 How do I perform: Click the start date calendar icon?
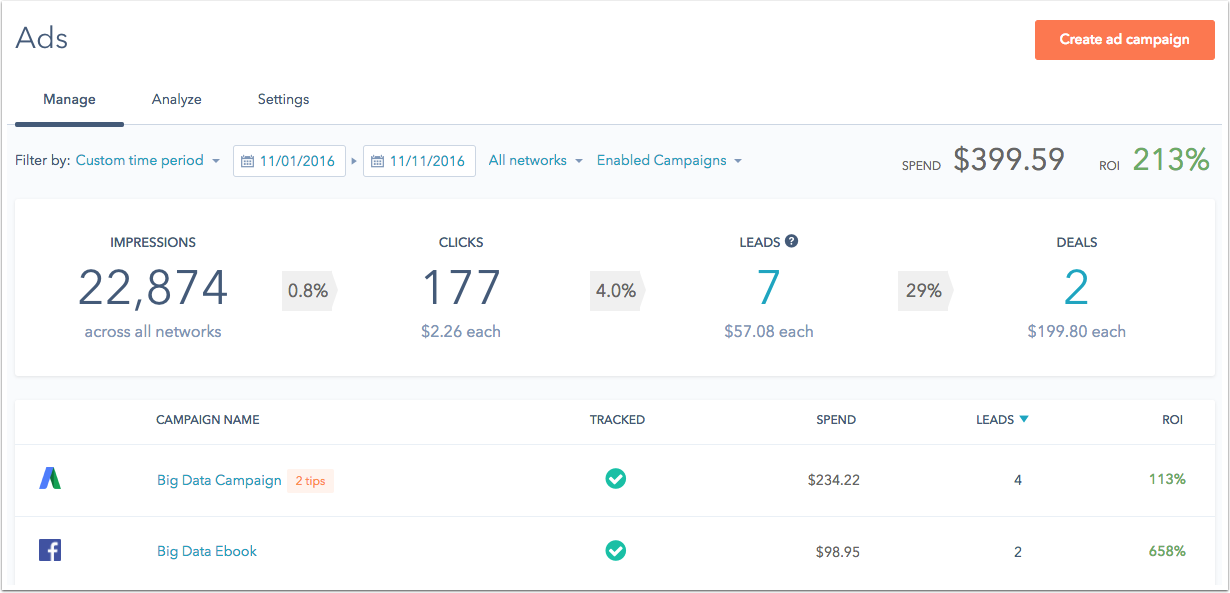click(x=247, y=161)
